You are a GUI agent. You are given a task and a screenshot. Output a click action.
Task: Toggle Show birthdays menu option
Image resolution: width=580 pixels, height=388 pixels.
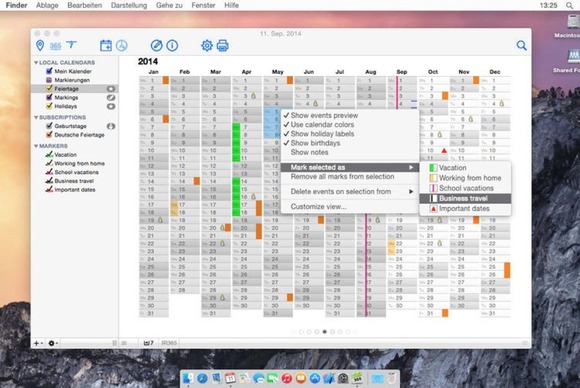[350, 143]
